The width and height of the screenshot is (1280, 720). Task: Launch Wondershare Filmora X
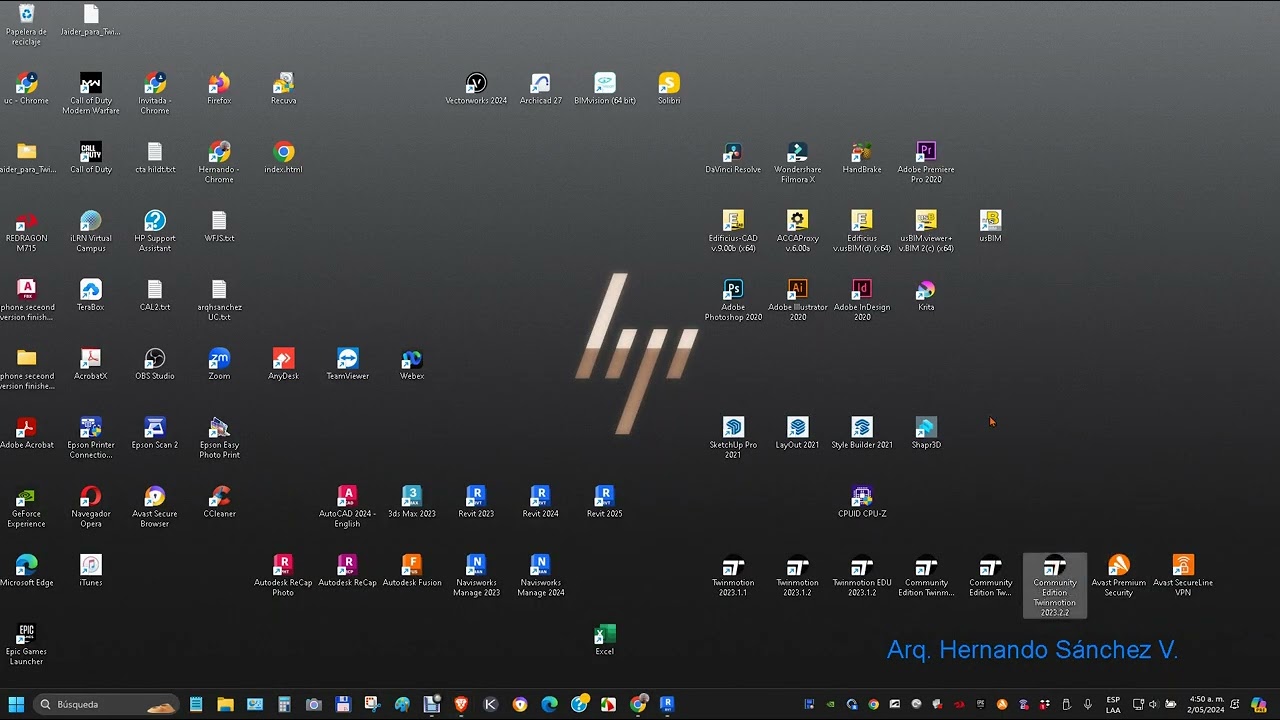797,162
